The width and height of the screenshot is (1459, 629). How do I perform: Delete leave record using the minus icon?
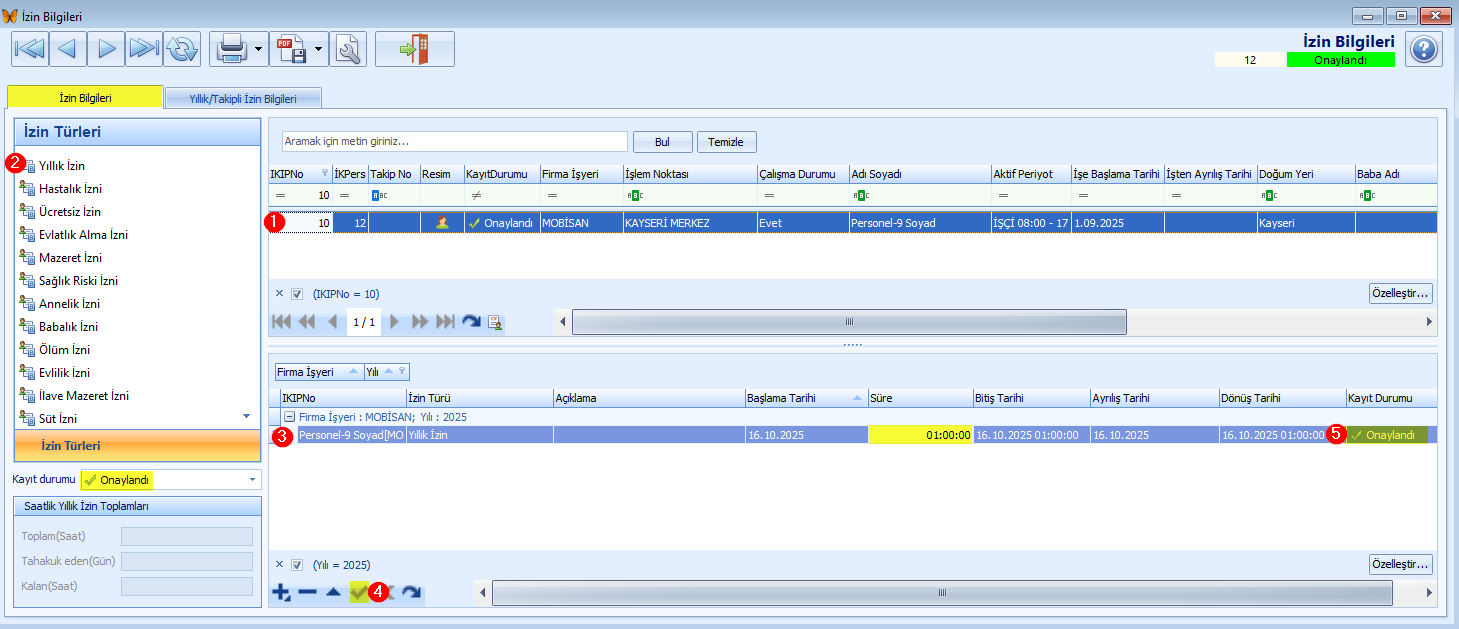click(x=307, y=593)
